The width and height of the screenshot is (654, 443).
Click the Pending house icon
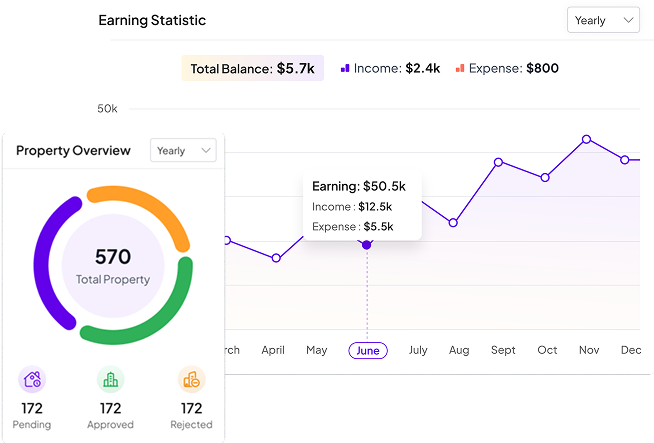coord(32,379)
